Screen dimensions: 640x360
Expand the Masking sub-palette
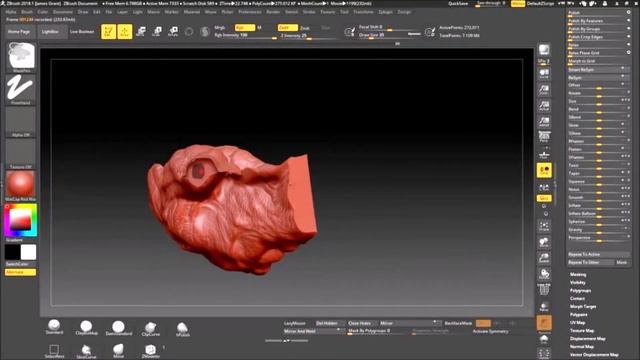point(578,274)
